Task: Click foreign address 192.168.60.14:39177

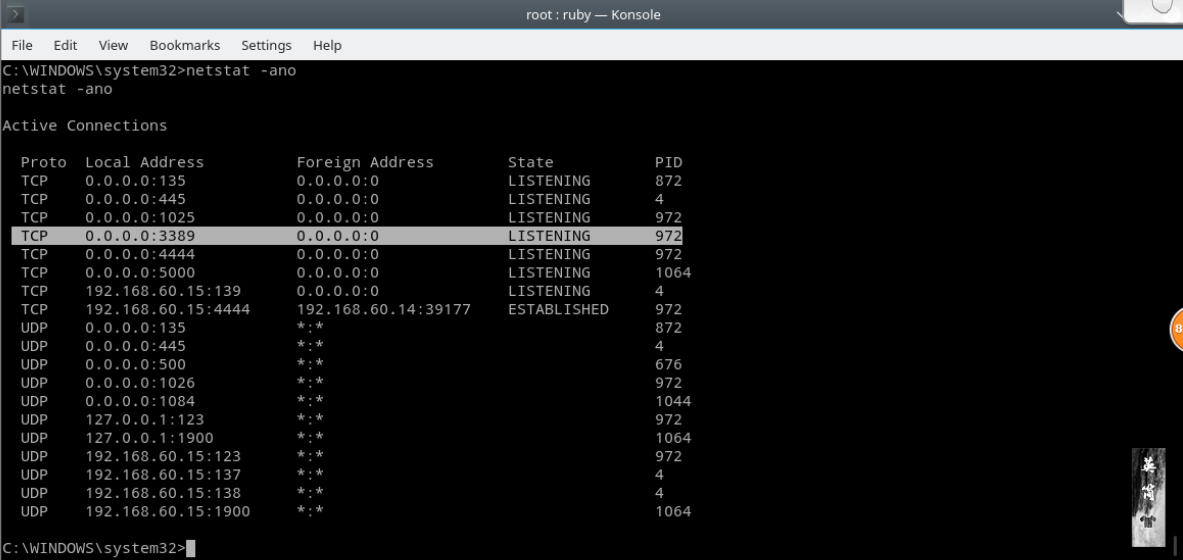Action: pos(383,309)
